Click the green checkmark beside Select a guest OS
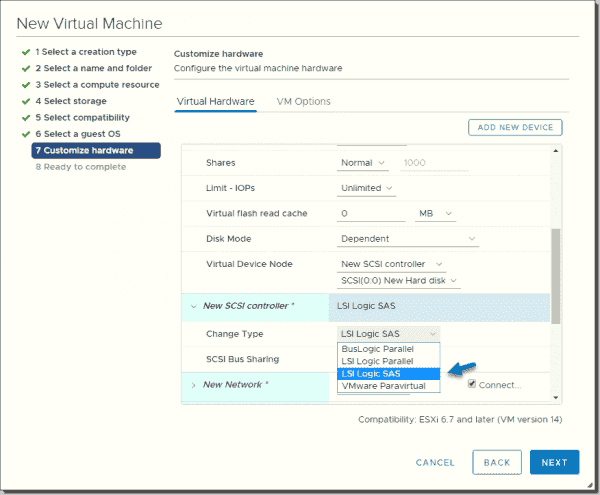 26,134
